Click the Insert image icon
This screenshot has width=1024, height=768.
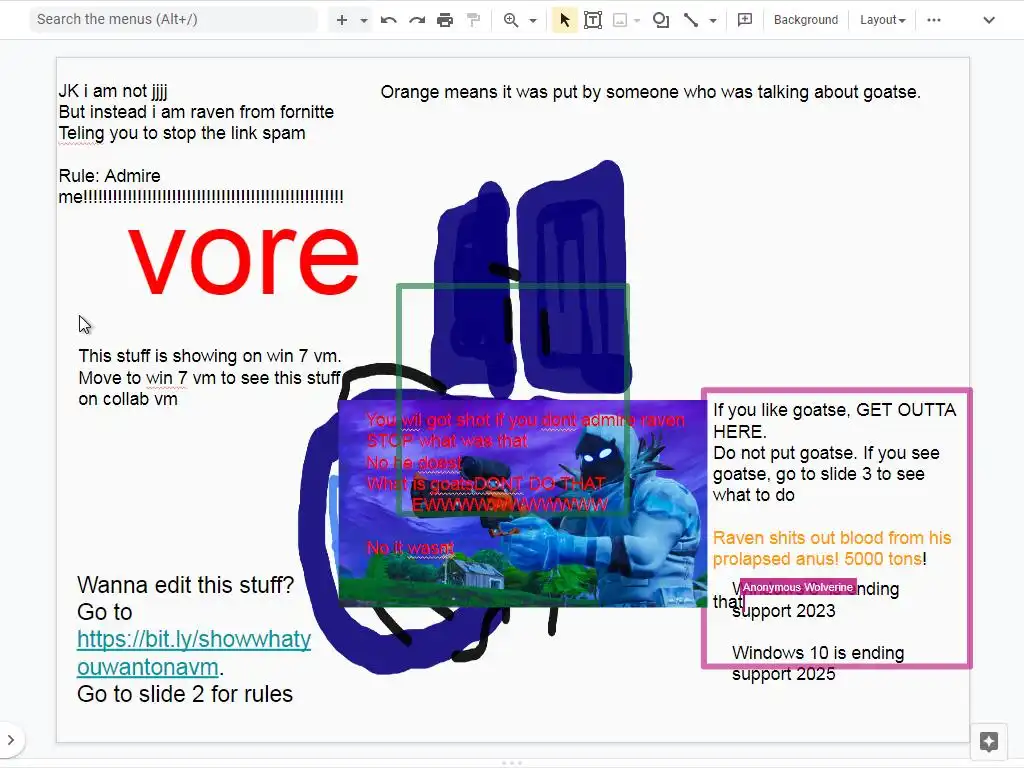click(620, 20)
